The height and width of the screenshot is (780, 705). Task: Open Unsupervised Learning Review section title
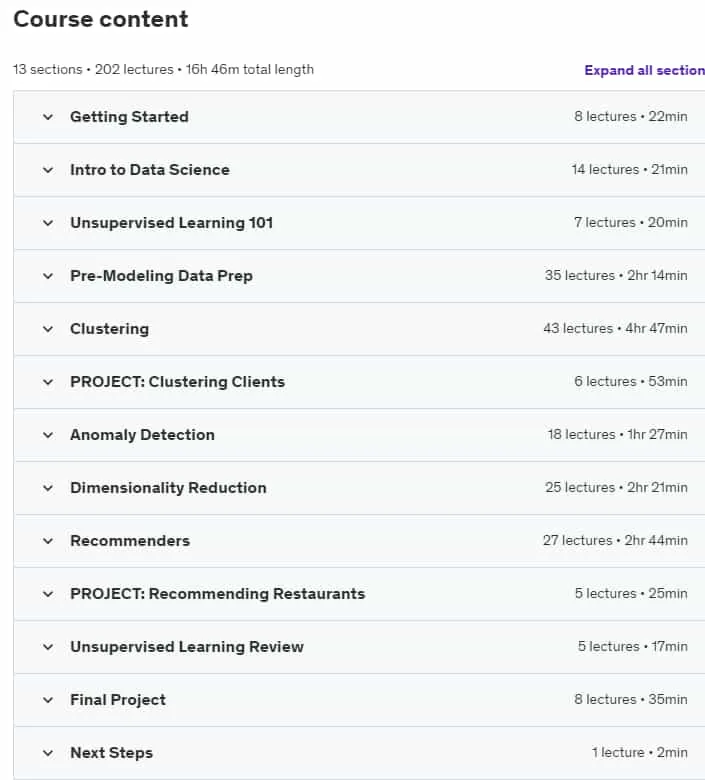(x=187, y=647)
